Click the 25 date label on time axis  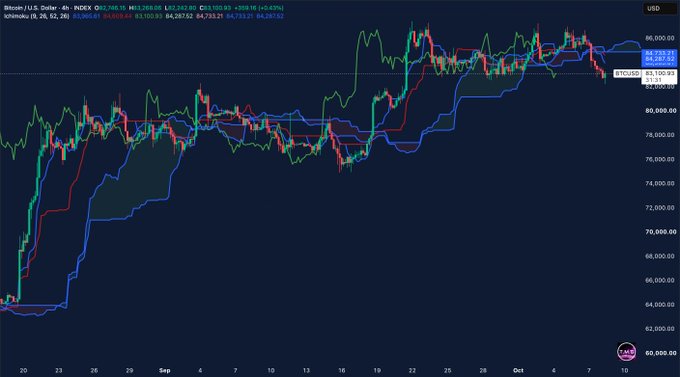tap(448, 370)
